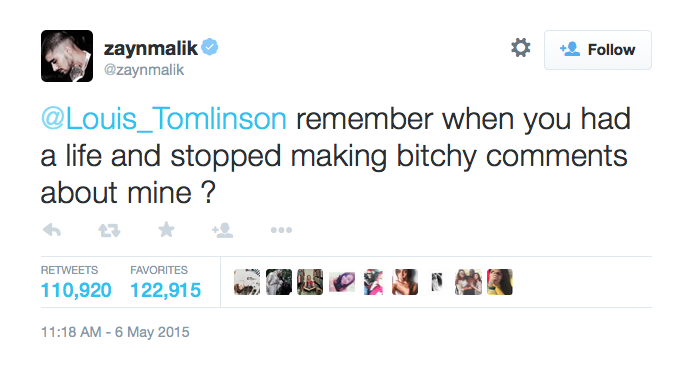Viewport: 693px width, 373px height.
Task: Retweet this tweet via retweet icon
Action: 109,230
